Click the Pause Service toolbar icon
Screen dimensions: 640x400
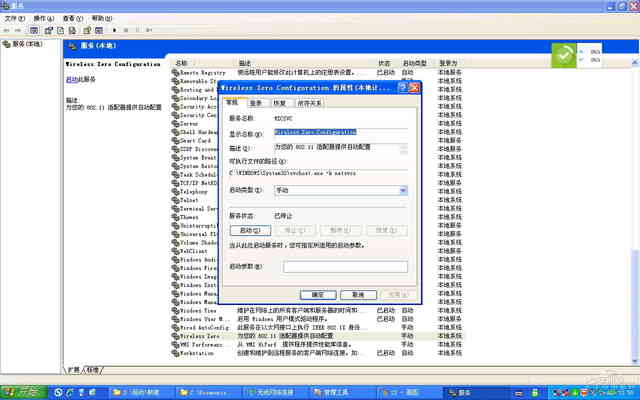pos(137,30)
